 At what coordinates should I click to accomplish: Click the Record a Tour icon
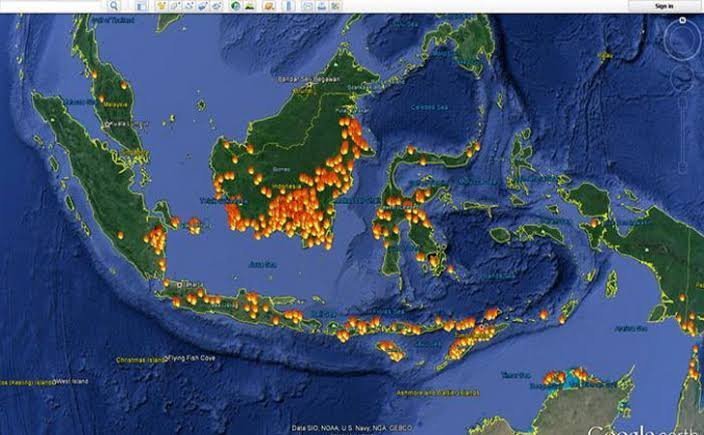pyautogui.click(x=217, y=6)
